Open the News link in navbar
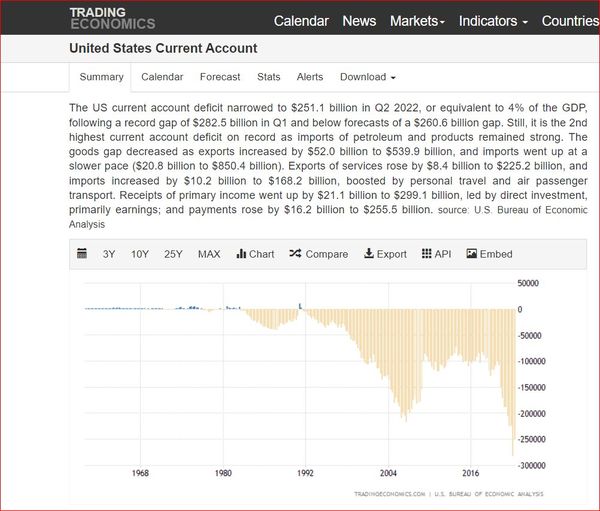The height and width of the screenshot is (511, 600). click(359, 21)
